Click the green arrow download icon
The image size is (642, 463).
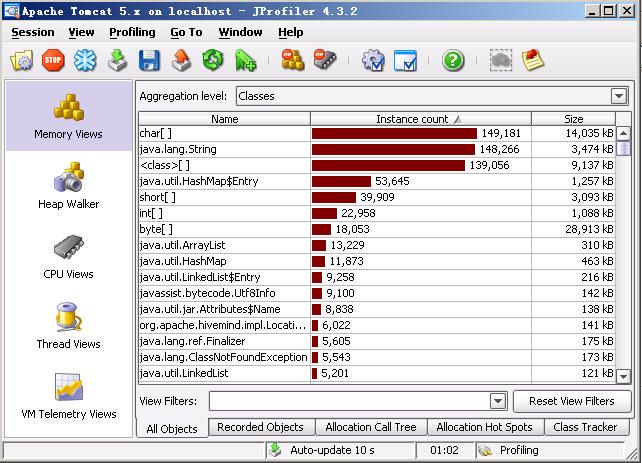[x=118, y=61]
